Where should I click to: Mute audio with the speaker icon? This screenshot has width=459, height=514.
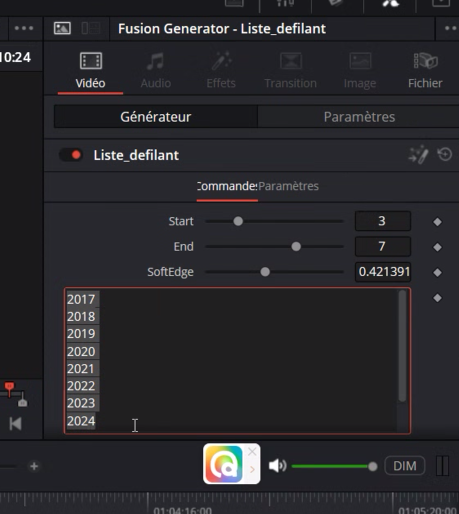point(277,466)
